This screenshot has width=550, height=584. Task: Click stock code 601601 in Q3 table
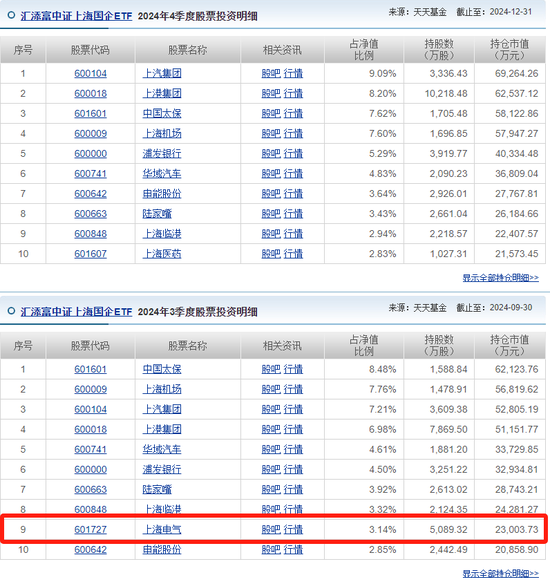pyautogui.click(x=90, y=369)
